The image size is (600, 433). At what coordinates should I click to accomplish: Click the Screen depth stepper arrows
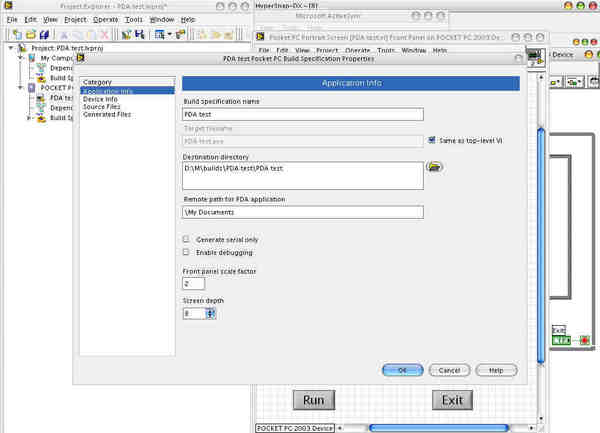(x=210, y=314)
